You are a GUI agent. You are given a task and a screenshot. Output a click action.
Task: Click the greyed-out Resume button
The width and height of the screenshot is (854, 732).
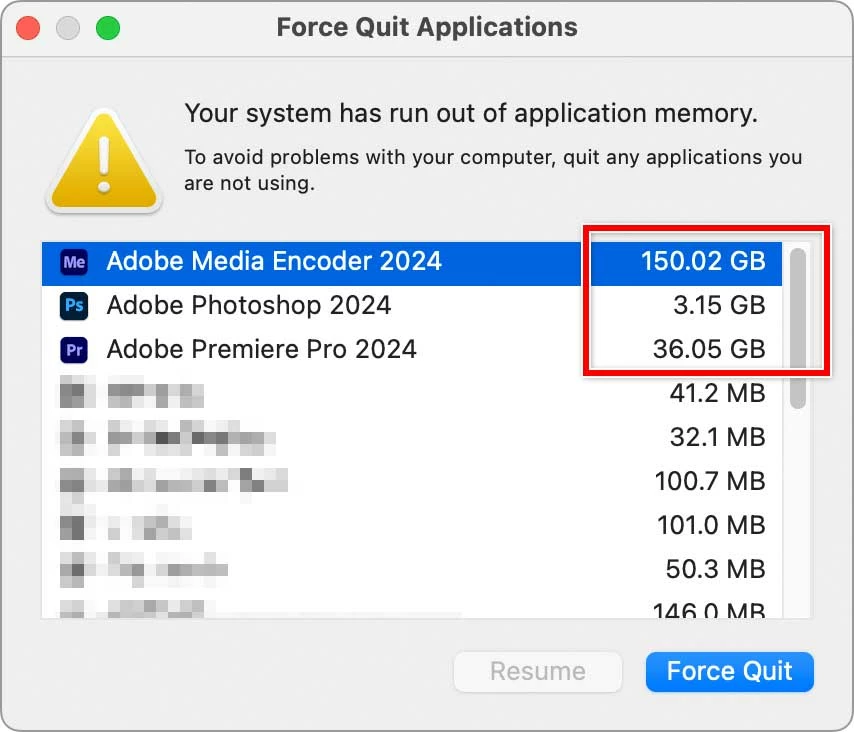tap(538, 671)
